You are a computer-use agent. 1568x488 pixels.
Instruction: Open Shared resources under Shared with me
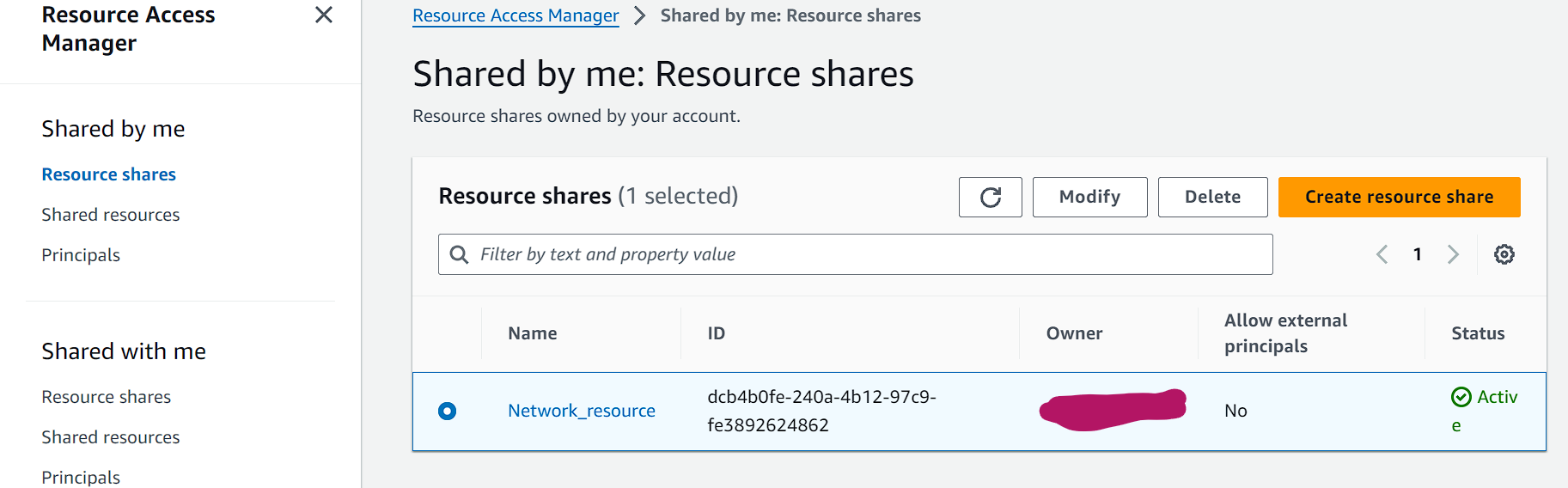[x=111, y=437]
